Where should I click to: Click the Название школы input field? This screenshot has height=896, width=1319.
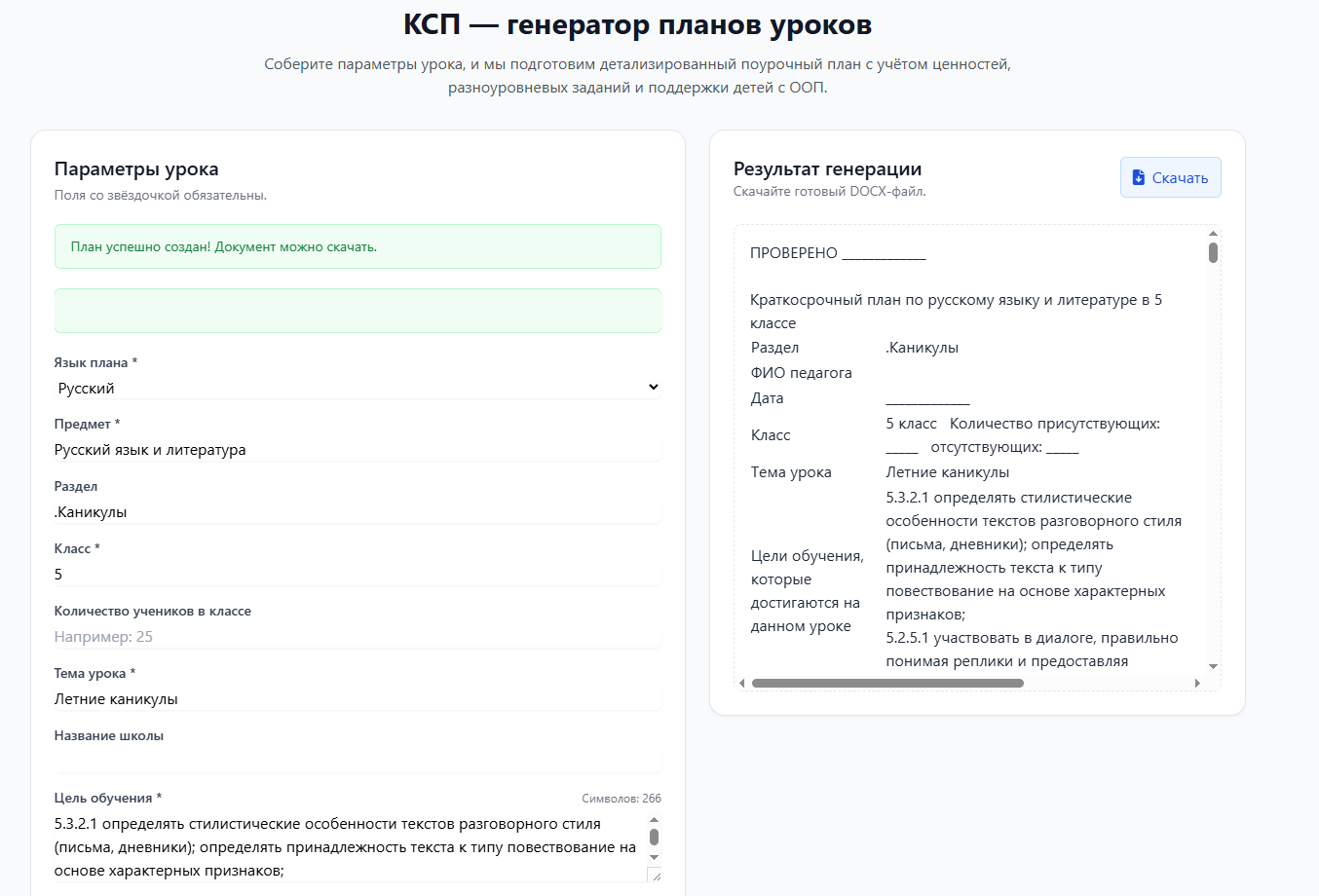[358, 762]
